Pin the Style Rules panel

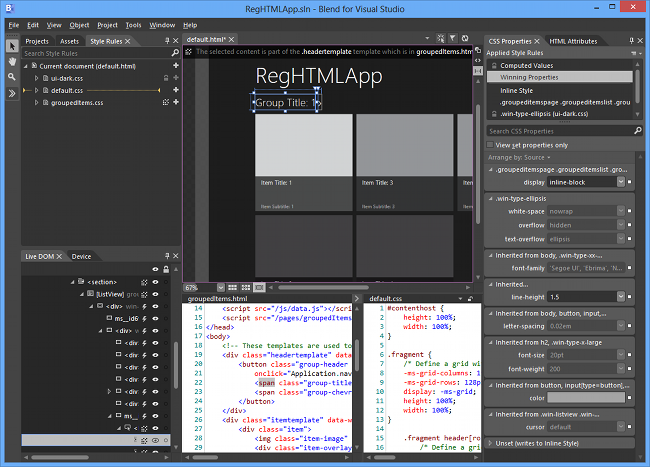167,41
